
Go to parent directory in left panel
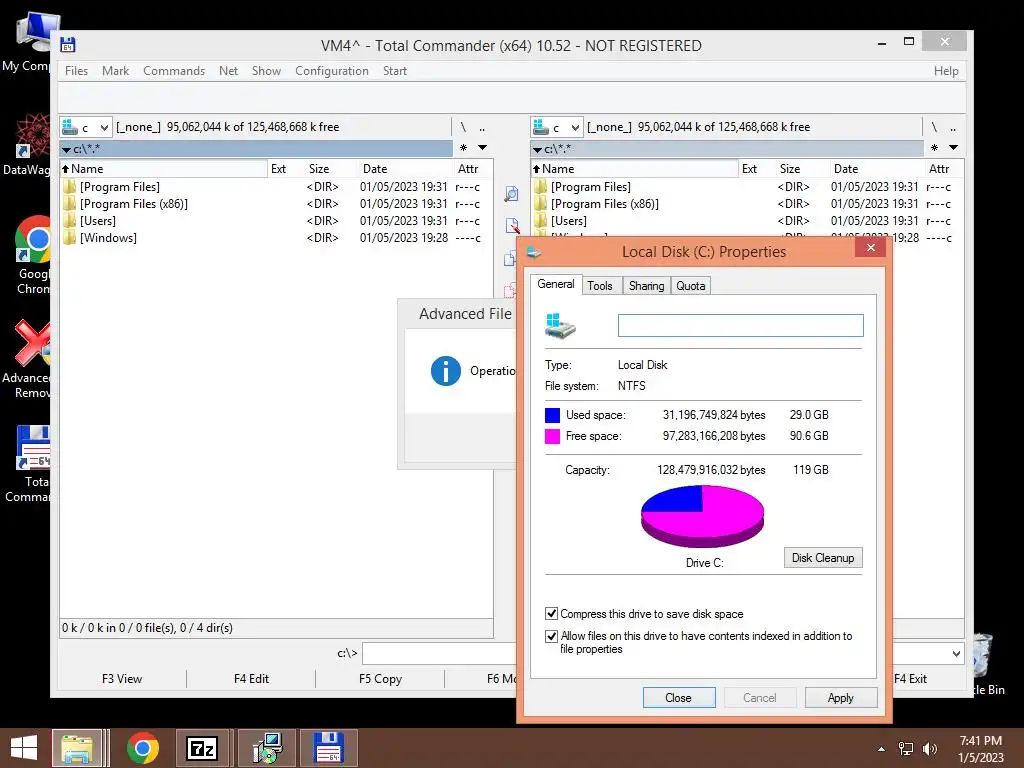pyautogui.click(x=482, y=127)
